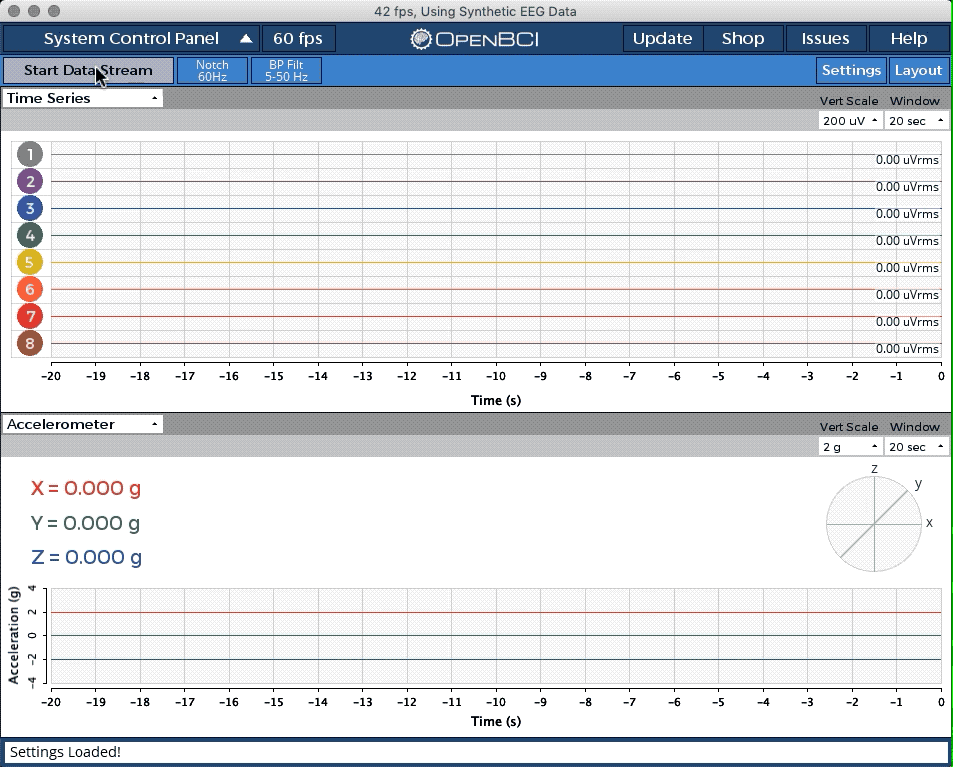Open the Settings menu

(851, 71)
